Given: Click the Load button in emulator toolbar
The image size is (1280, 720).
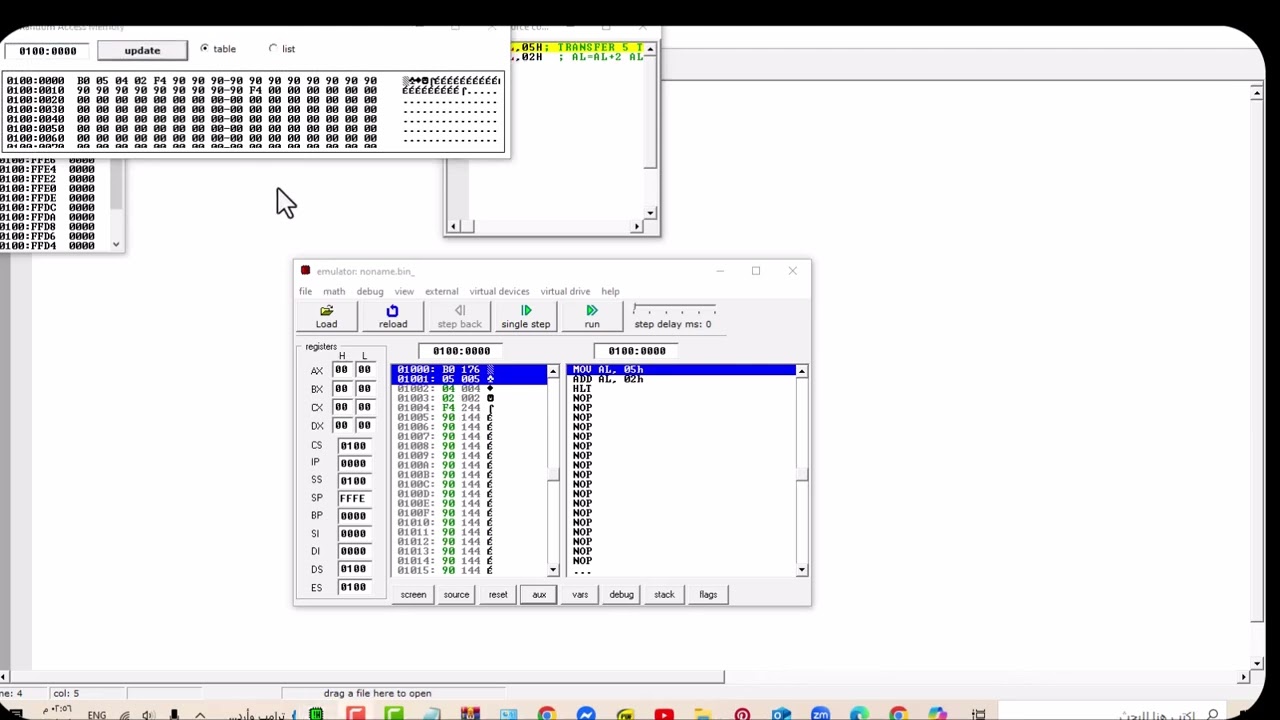Looking at the screenshot, I should [x=326, y=317].
